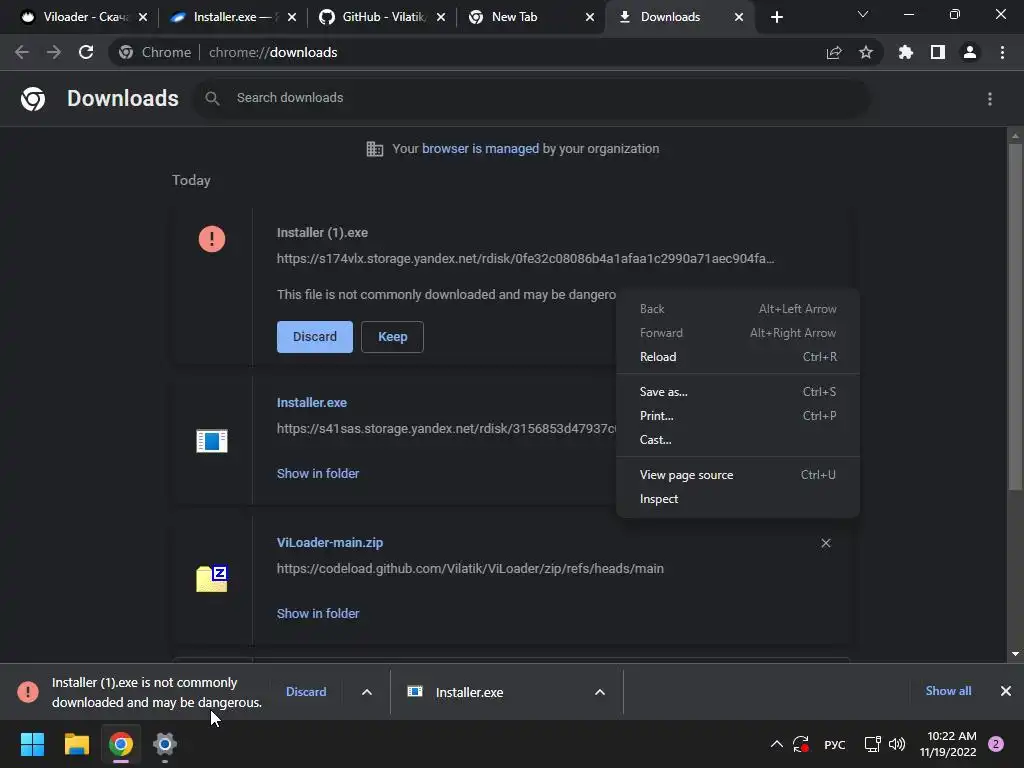Bookmark this page with the star icon

click(x=866, y=52)
